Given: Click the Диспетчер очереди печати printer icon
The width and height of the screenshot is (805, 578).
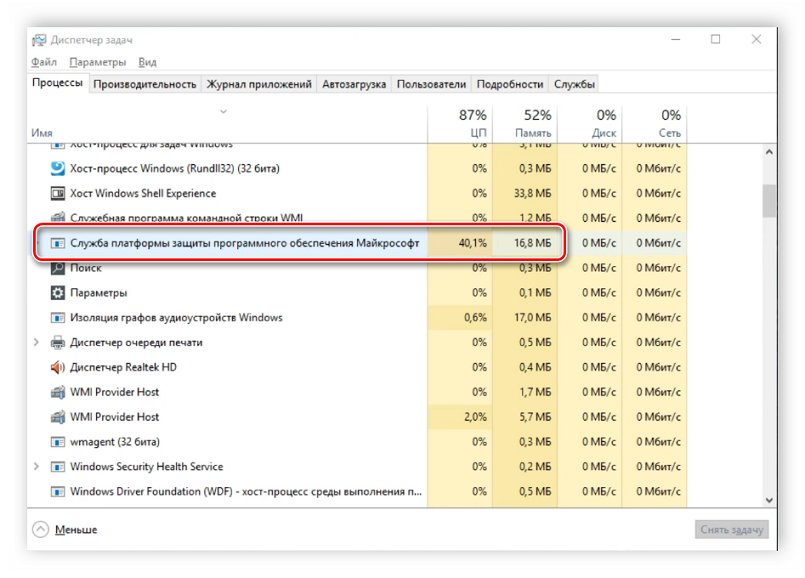Looking at the screenshot, I should pos(58,342).
